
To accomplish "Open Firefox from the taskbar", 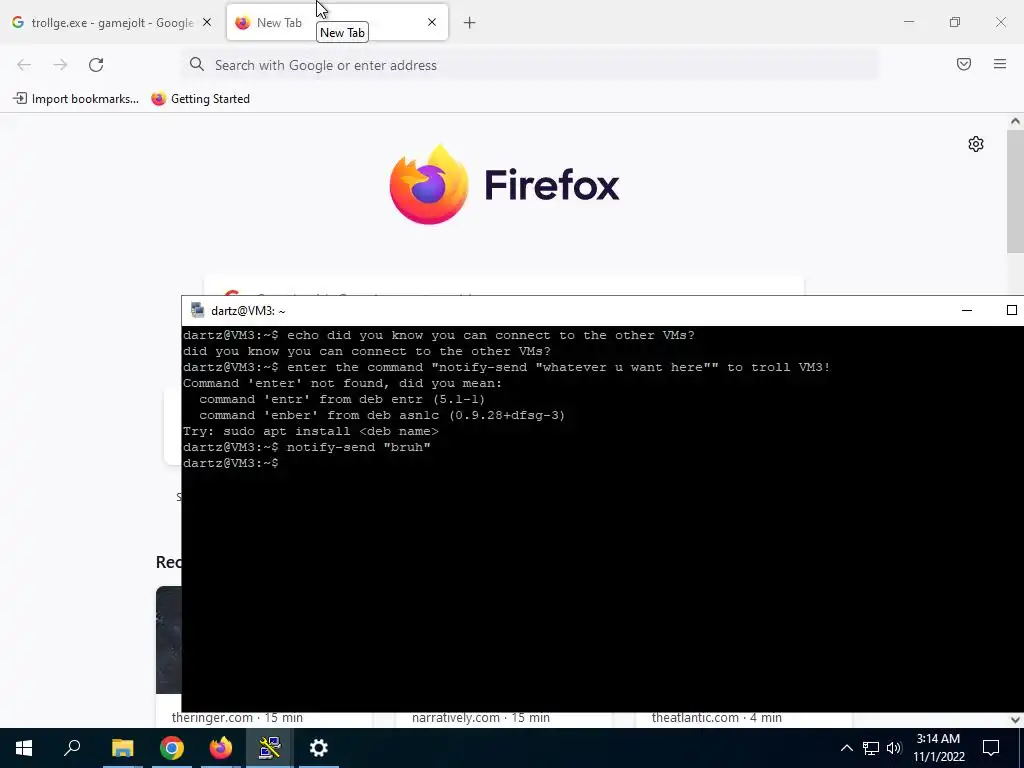I will pos(221,748).
